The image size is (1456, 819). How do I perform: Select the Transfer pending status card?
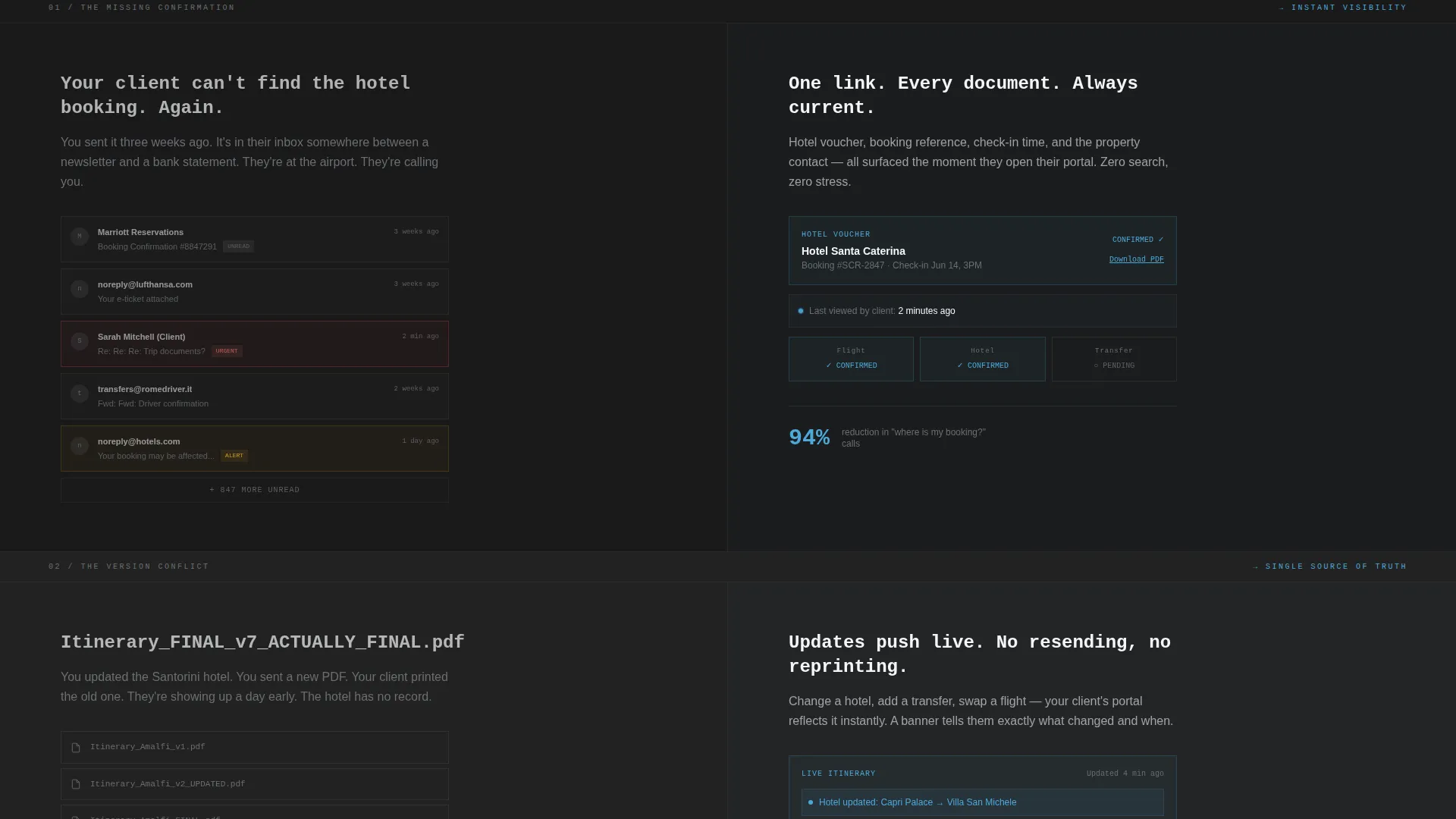(1114, 359)
